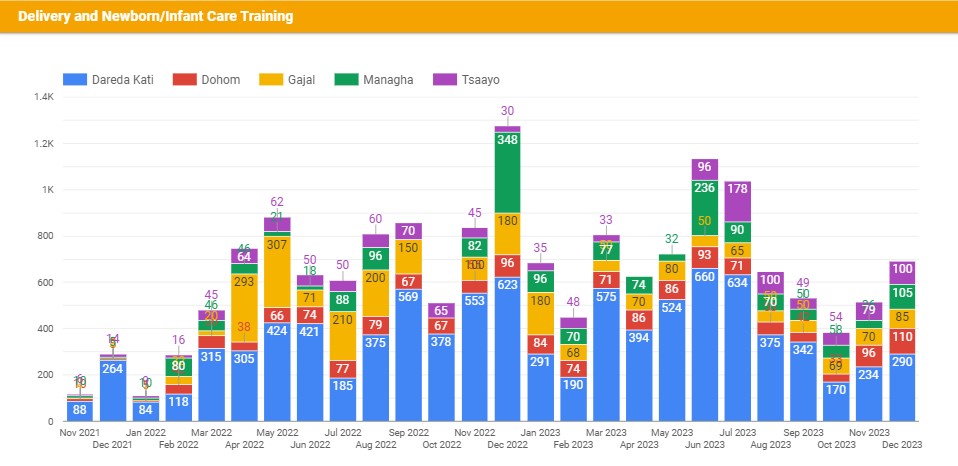Click the Apr 2022 Gajal segment 293

coord(244,308)
